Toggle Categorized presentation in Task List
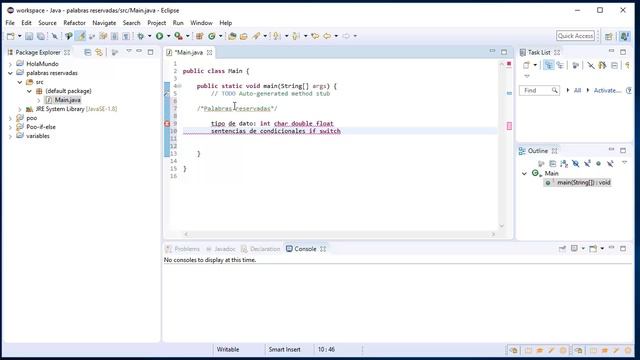 coord(549,65)
